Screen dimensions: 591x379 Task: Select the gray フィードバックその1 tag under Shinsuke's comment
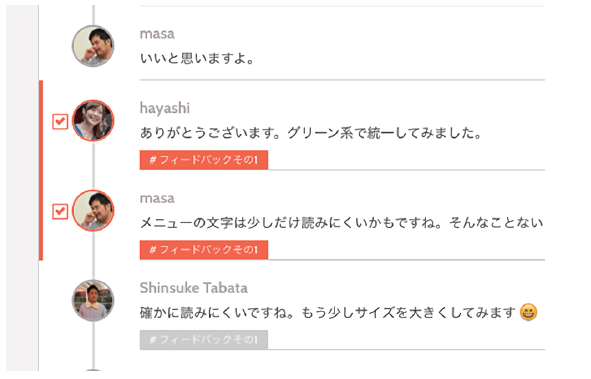pyautogui.click(x=204, y=340)
